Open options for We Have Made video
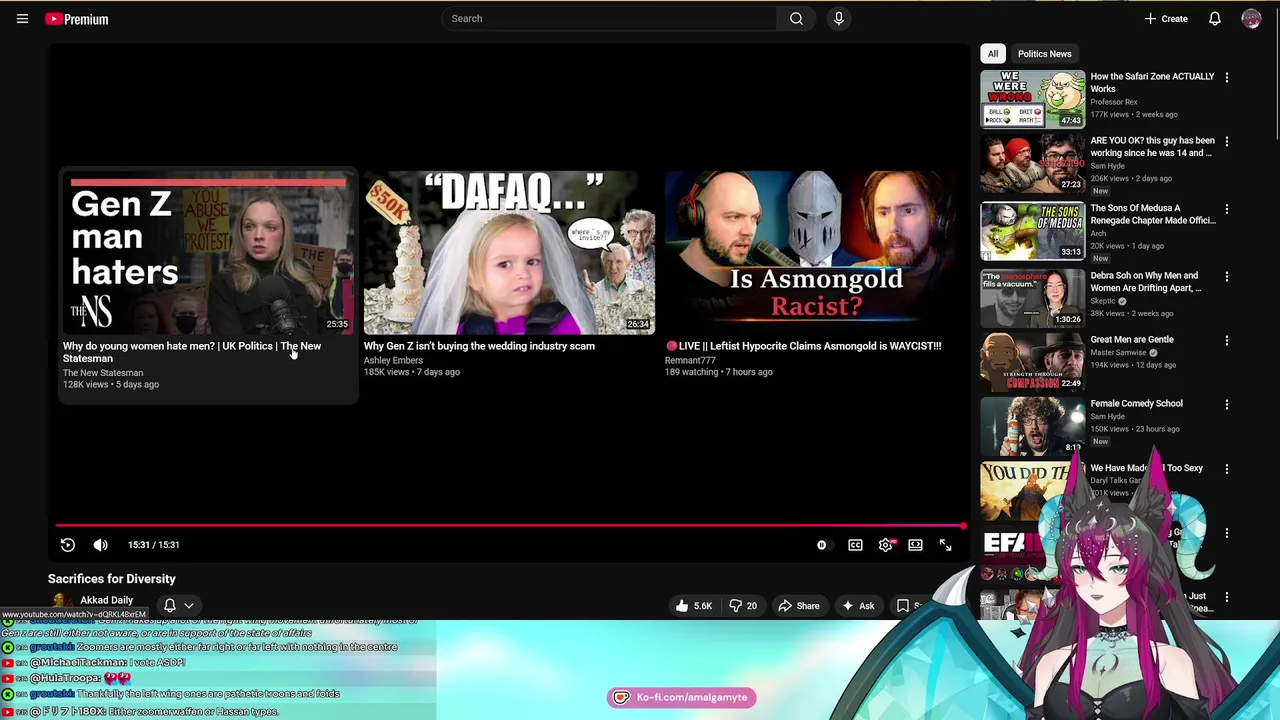The image size is (1280, 720). click(1227, 468)
